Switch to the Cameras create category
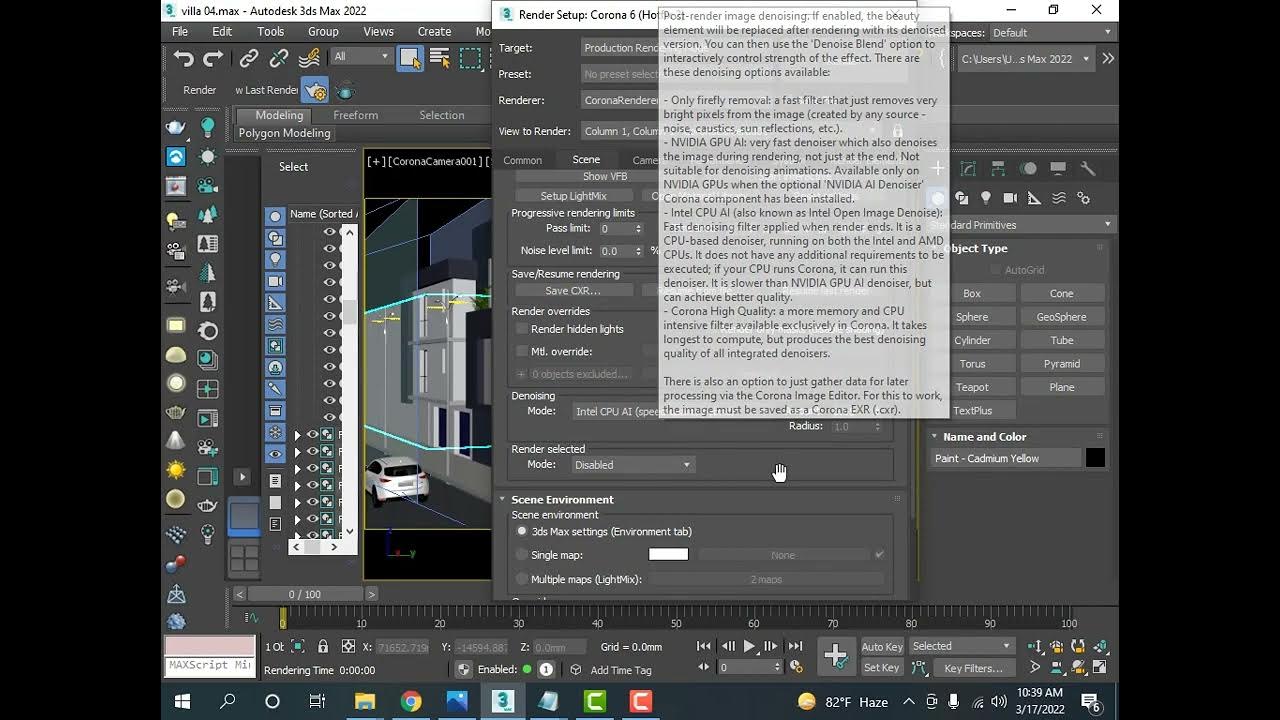Screen dimensions: 1280x720 pos(1010,198)
